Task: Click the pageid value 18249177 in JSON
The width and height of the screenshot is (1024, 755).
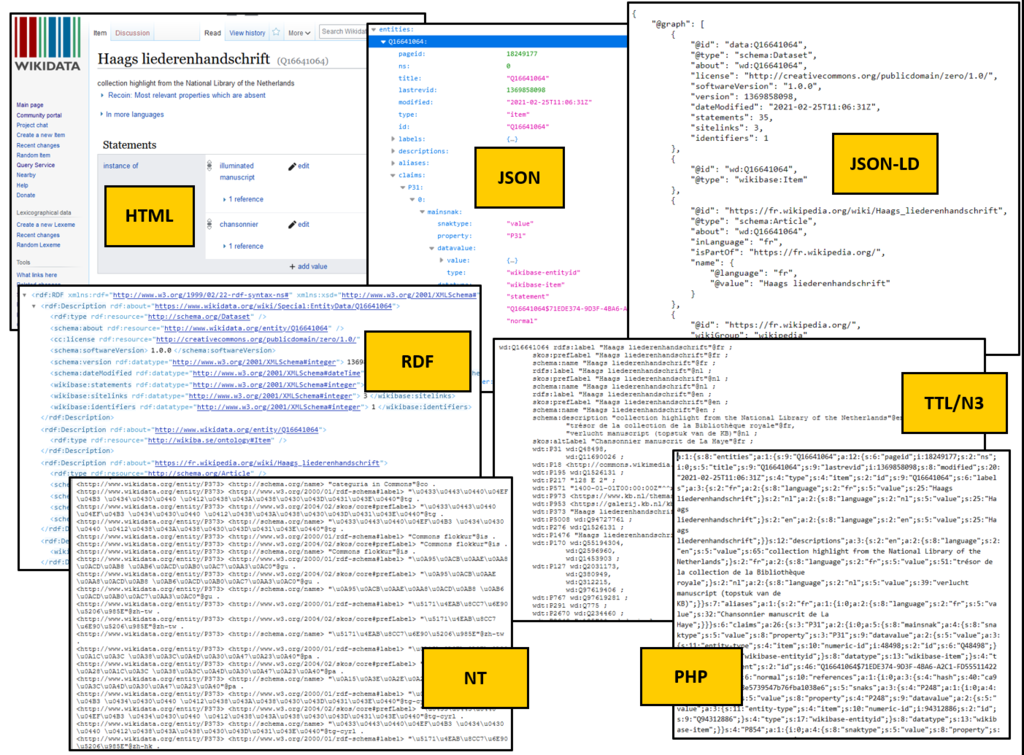Action: click(x=522, y=54)
